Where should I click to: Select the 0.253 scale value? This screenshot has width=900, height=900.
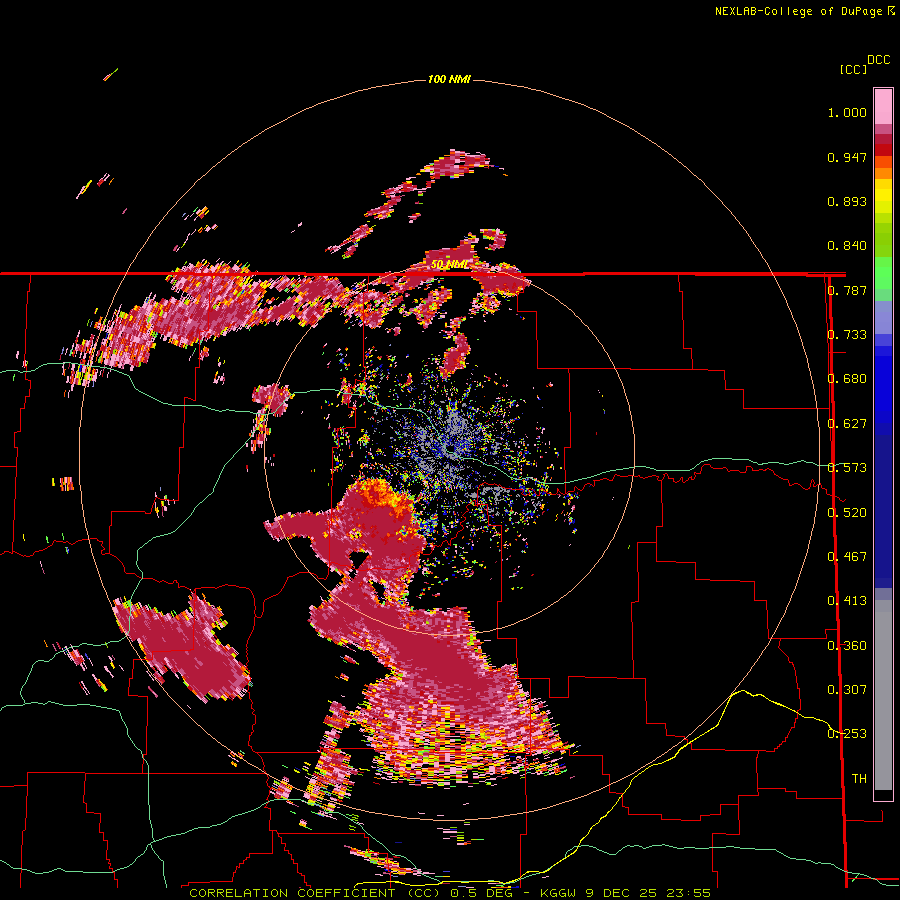[847, 734]
